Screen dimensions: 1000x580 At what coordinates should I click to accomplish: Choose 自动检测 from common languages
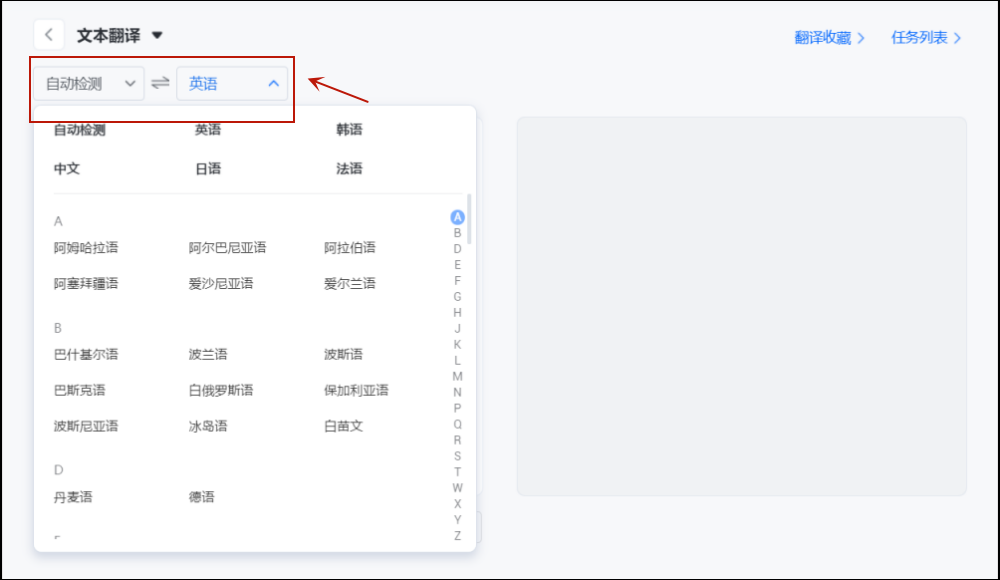click(79, 130)
